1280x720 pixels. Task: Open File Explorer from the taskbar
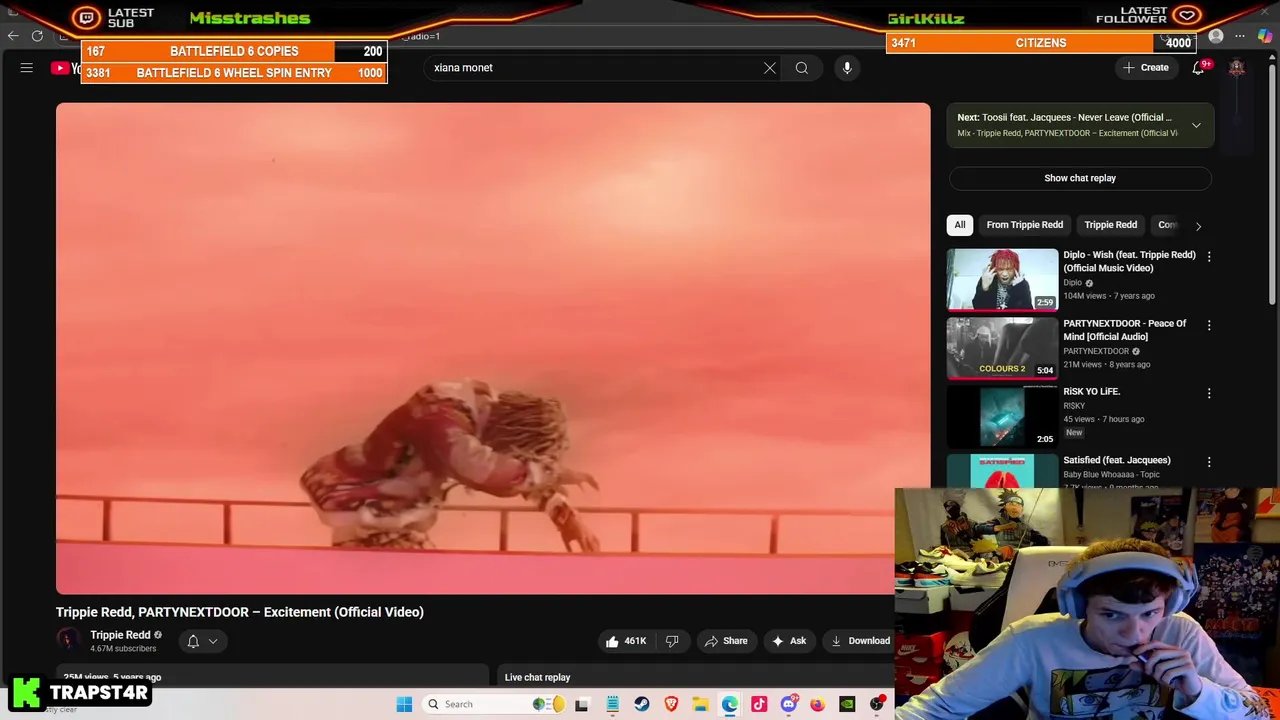point(700,704)
